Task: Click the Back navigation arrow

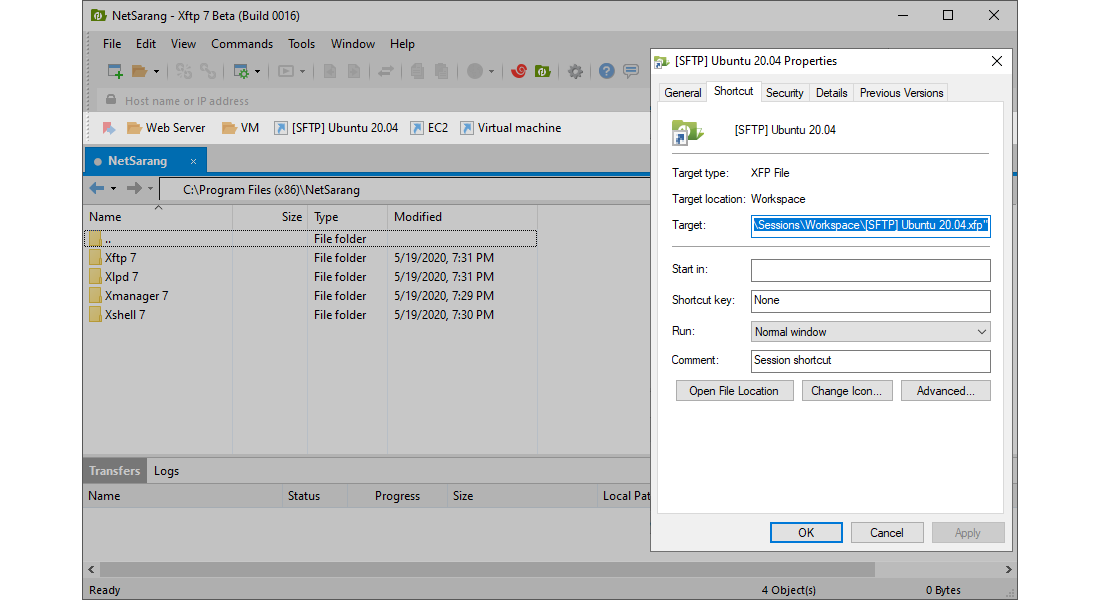Action: pyautogui.click(x=97, y=188)
